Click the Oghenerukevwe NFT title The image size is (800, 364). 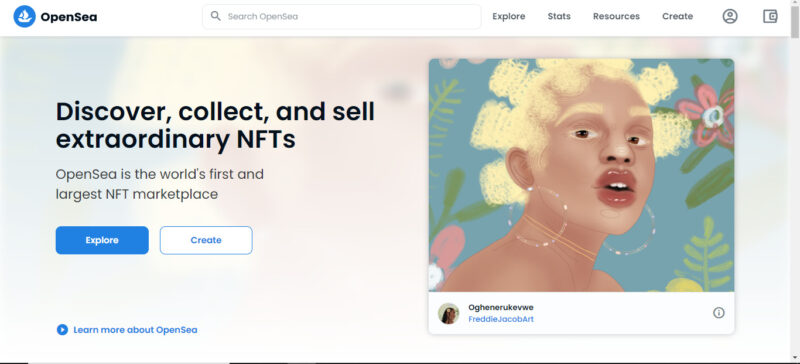pos(501,307)
